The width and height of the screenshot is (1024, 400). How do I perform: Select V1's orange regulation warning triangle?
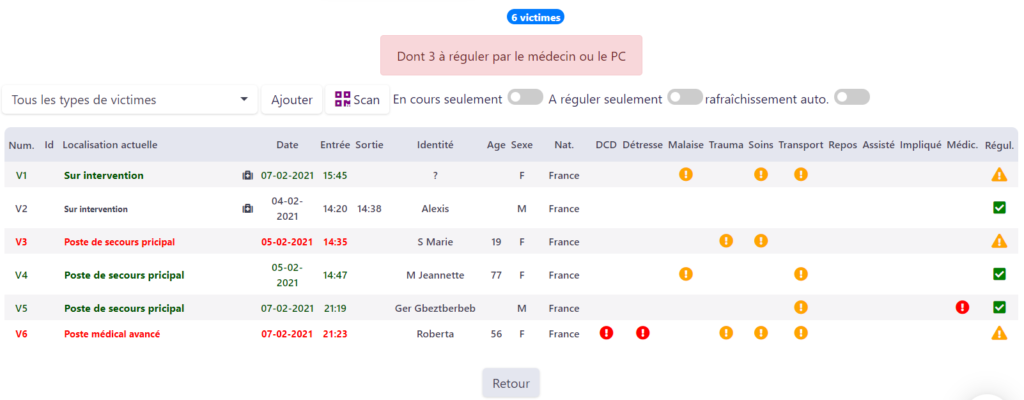[x=999, y=175]
